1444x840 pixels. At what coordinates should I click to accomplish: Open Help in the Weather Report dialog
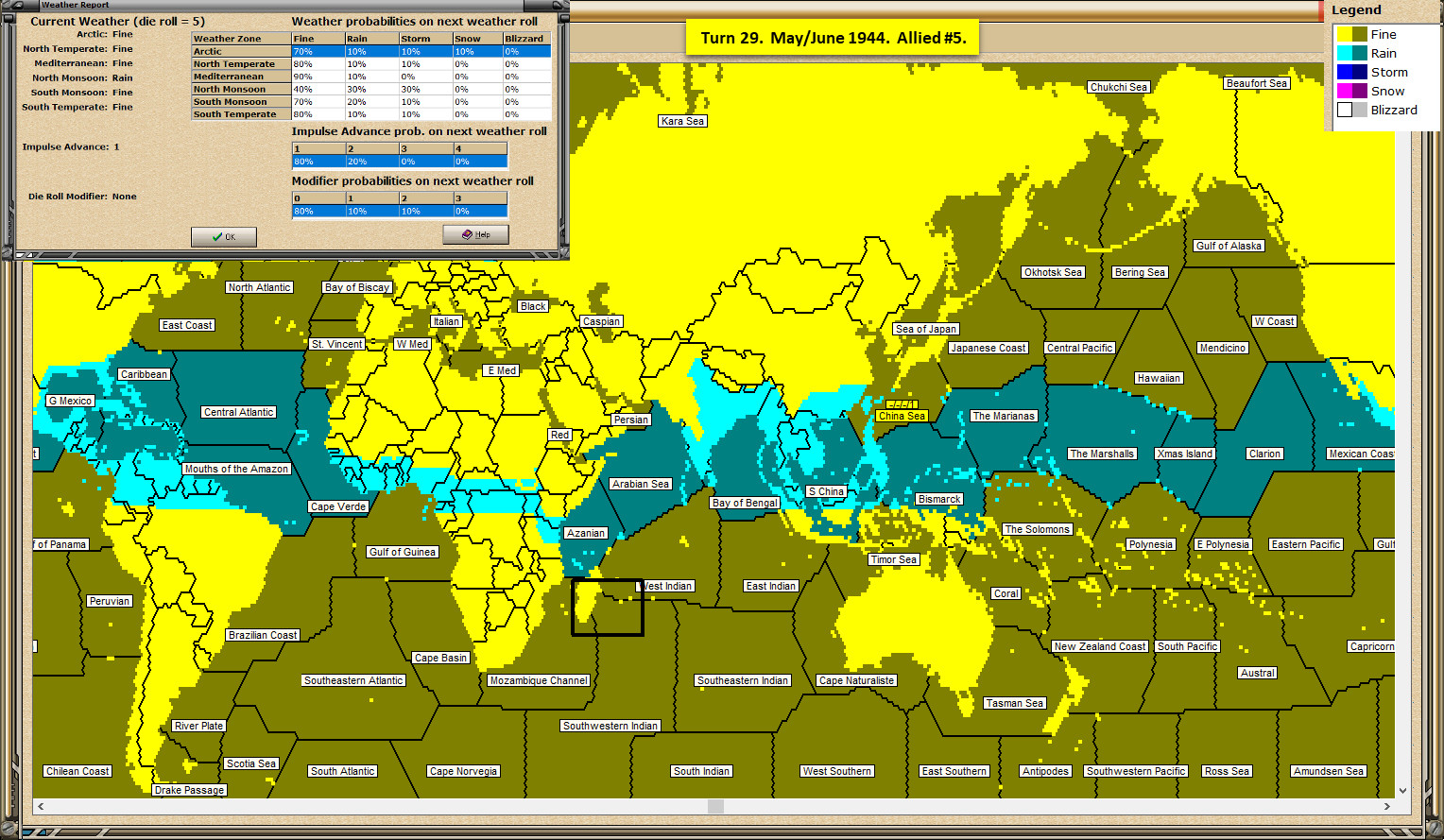(x=475, y=234)
